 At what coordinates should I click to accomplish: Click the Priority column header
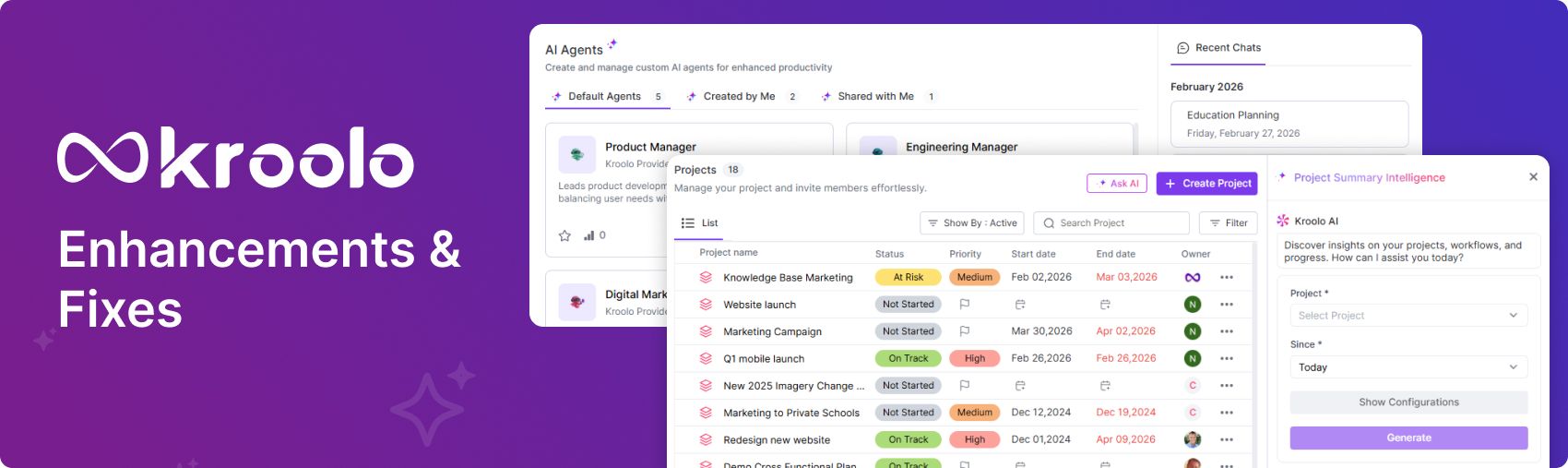tap(966, 254)
